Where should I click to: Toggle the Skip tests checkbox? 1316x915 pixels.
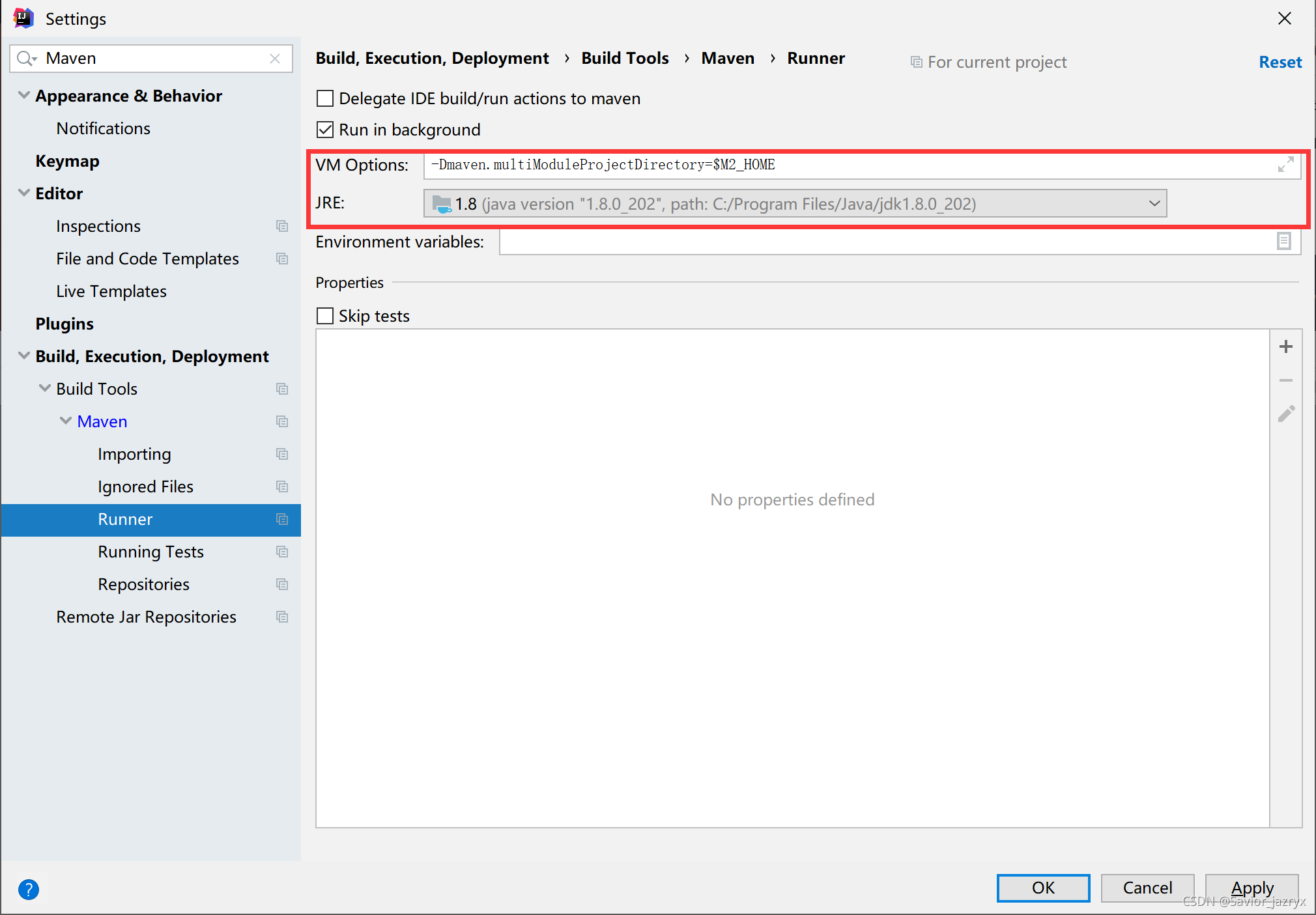tap(325, 316)
